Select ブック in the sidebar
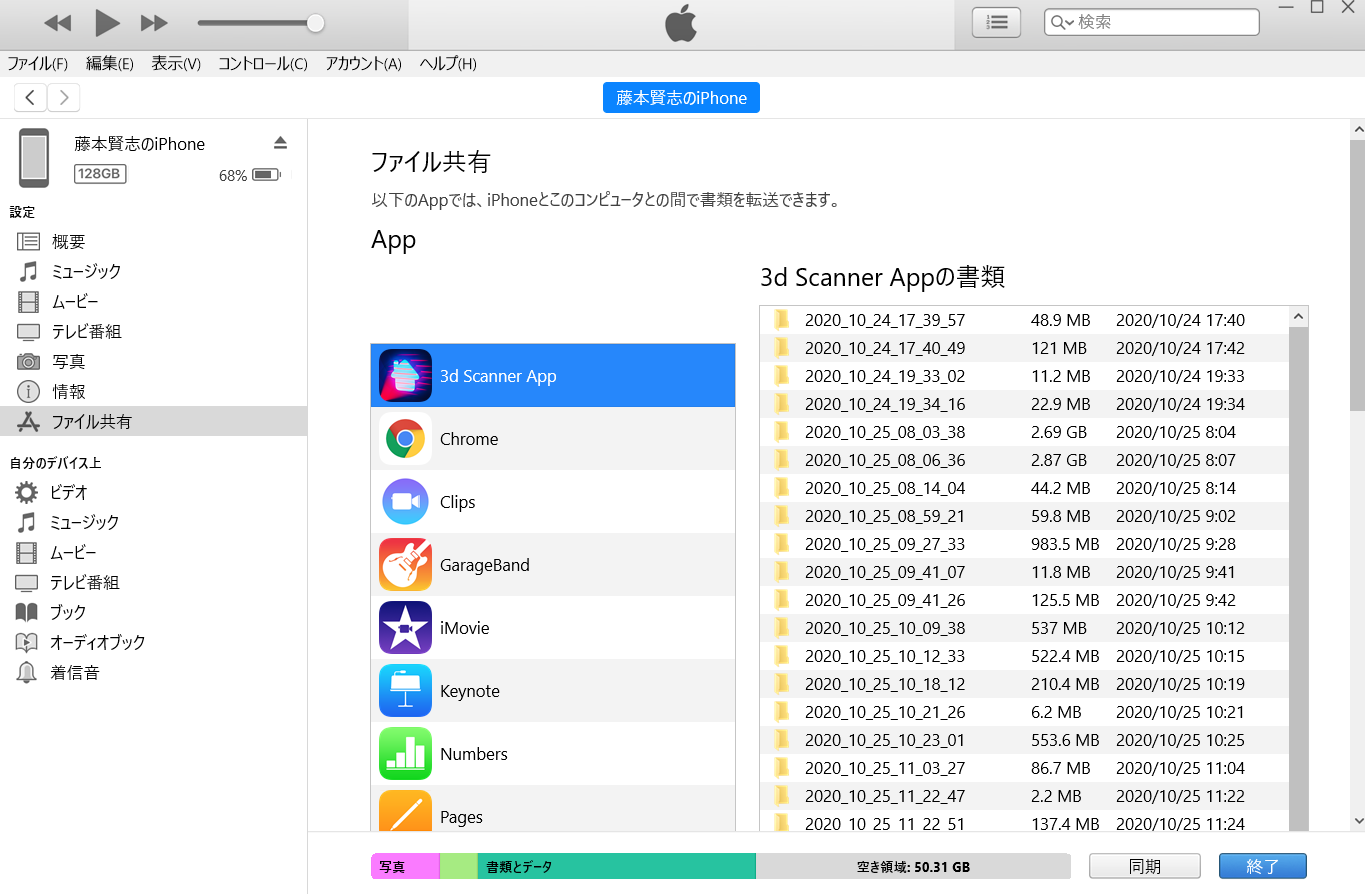The height and width of the screenshot is (894, 1365). click(153, 613)
